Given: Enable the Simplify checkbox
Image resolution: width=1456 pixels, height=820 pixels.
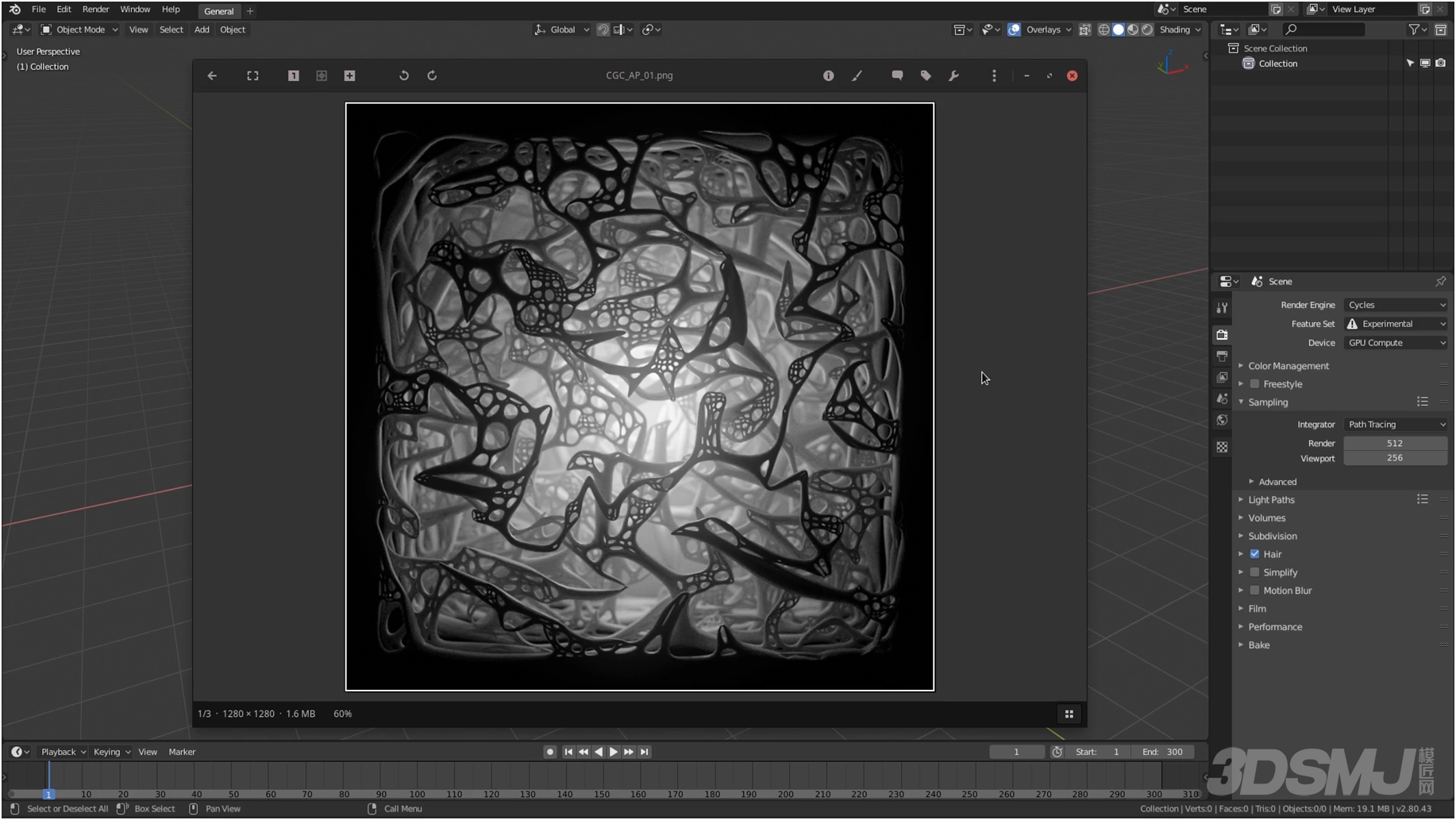Looking at the screenshot, I should click(x=1255, y=573).
